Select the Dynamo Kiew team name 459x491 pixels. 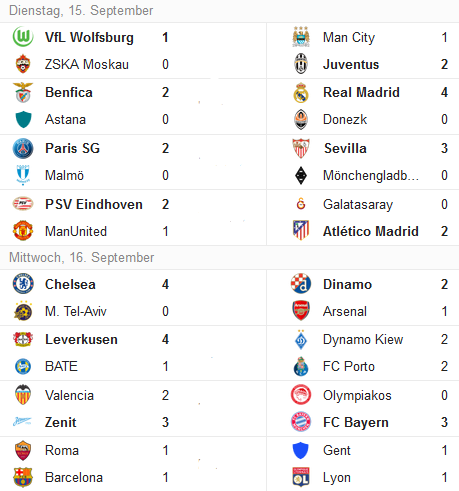[x=363, y=339]
